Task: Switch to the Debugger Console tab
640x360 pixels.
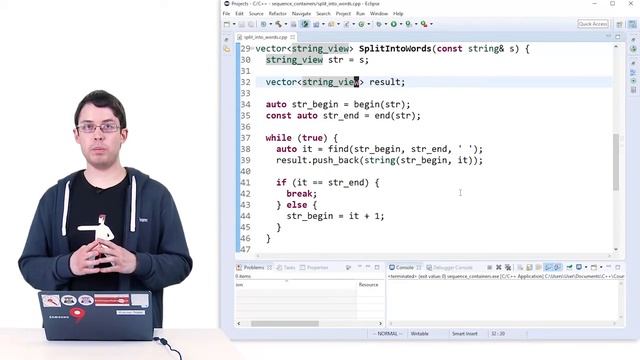Action: pos(453,268)
